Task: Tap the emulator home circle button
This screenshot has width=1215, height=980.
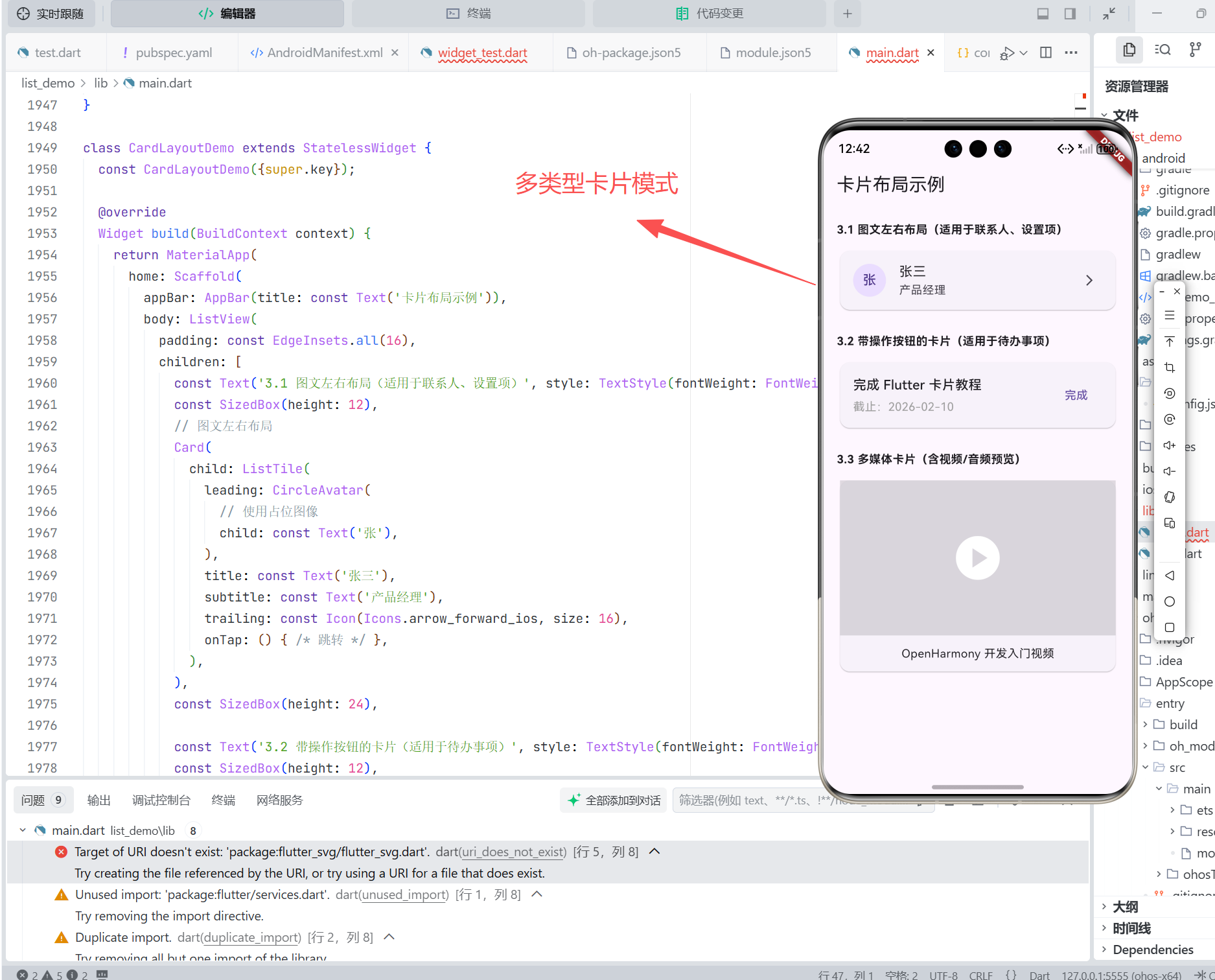Action: [x=1170, y=601]
